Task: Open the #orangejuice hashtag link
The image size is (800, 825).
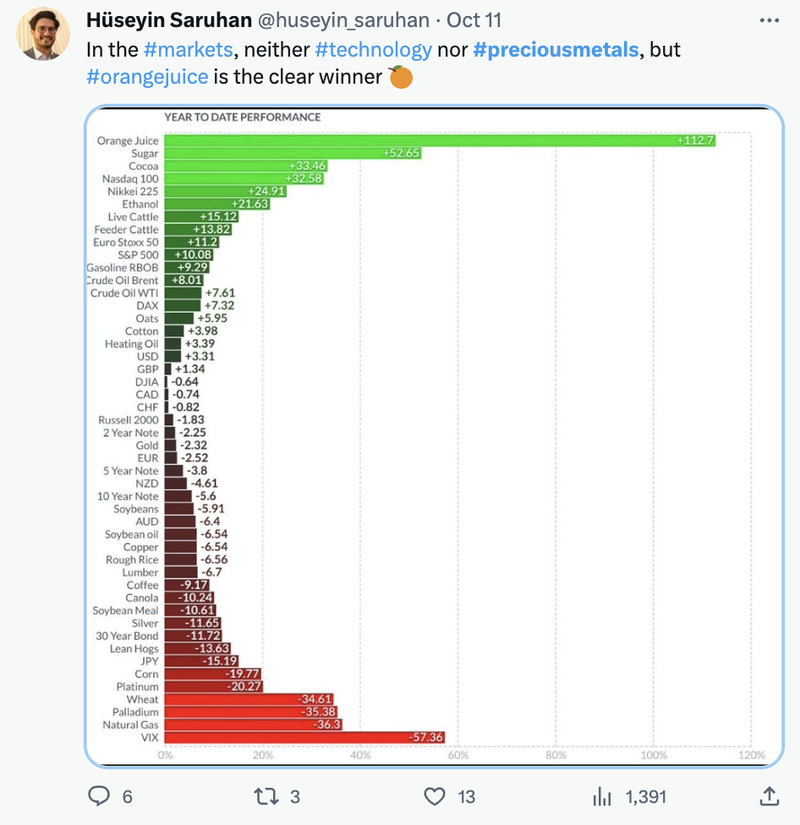Action: 147,77
